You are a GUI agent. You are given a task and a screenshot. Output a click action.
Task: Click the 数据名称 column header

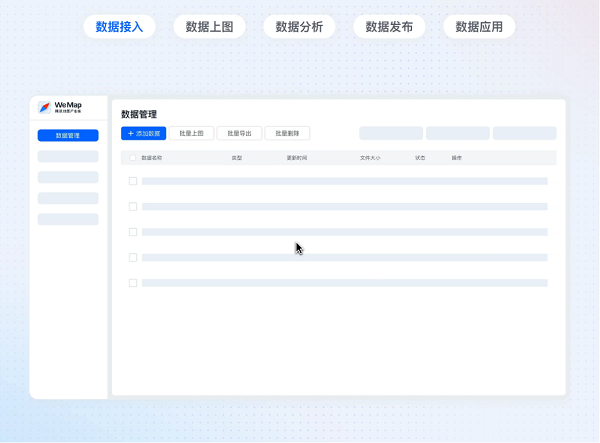[152, 158]
